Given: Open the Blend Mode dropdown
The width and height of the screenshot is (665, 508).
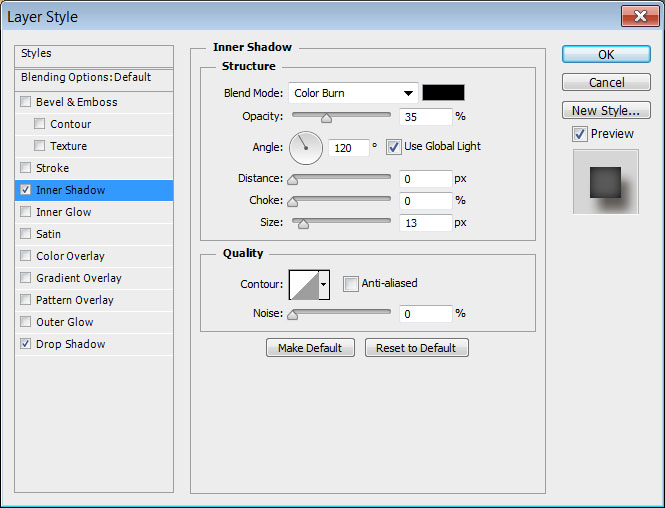Looking at the screenshot, I should coord(353,93).
